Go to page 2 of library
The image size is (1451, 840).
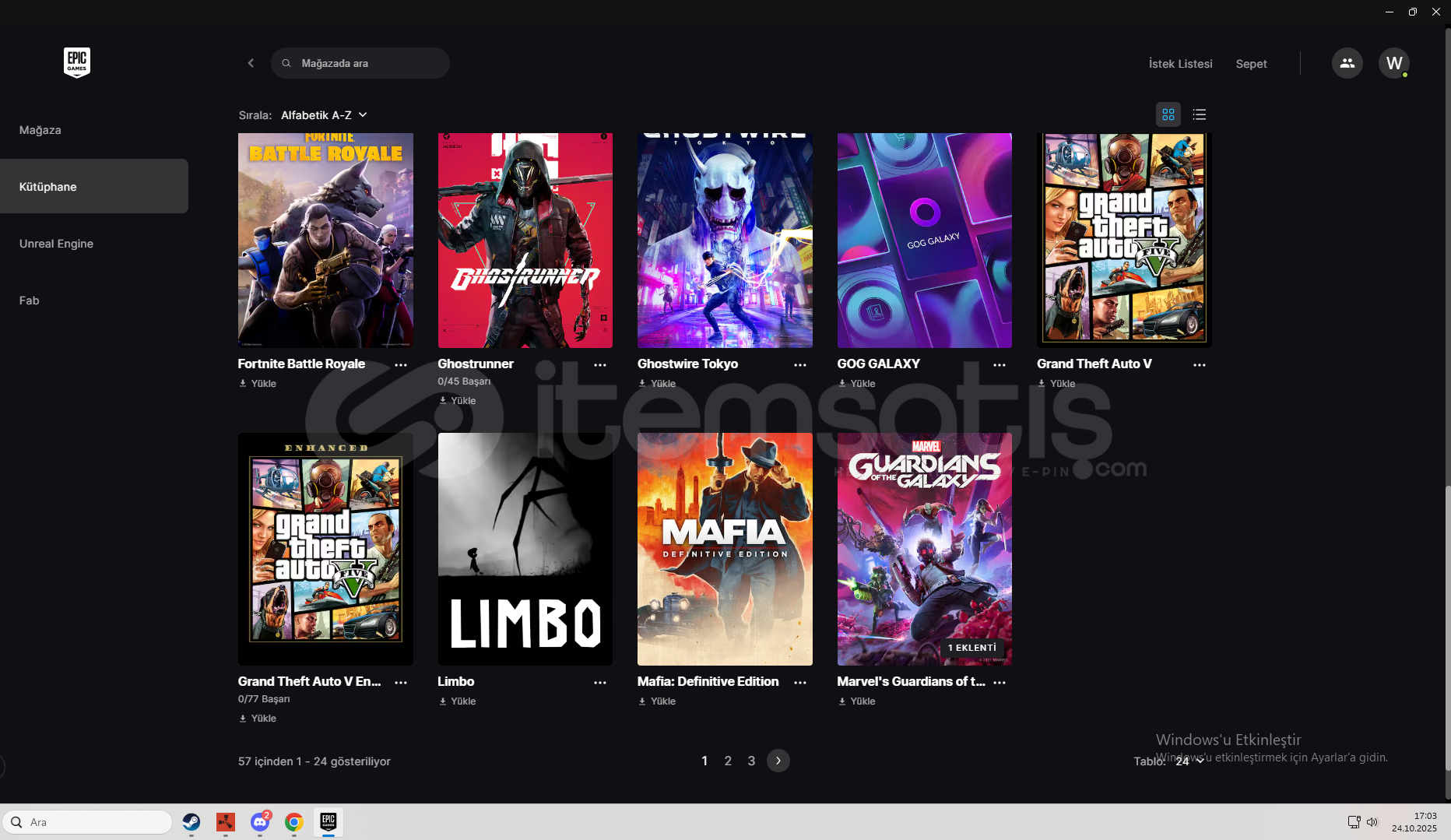tap(728, 761)
